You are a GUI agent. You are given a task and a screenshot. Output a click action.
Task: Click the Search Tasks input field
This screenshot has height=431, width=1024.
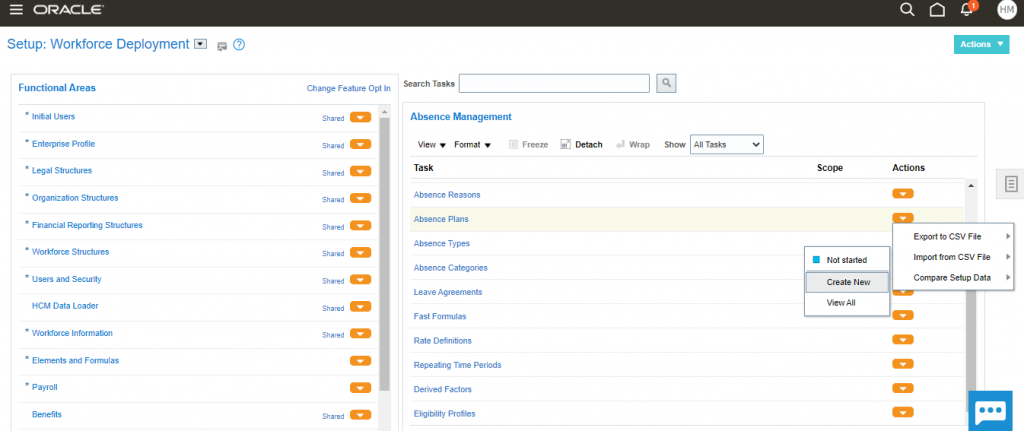(554, 84)
